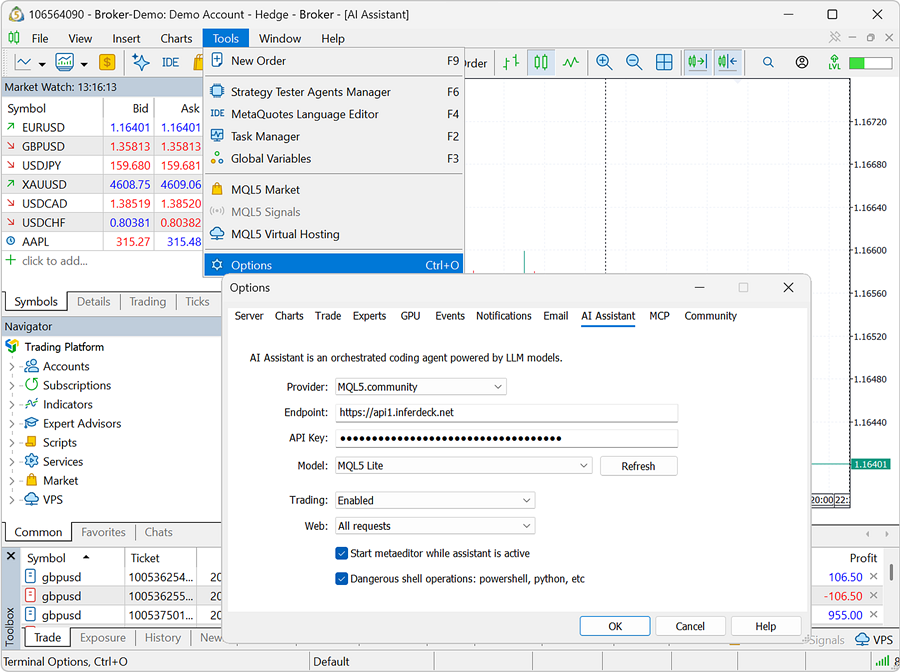The height and width of the screenshot is (672, 900).
Task: Open the Exposure tab in Toolbox
Action: (103, 638)
